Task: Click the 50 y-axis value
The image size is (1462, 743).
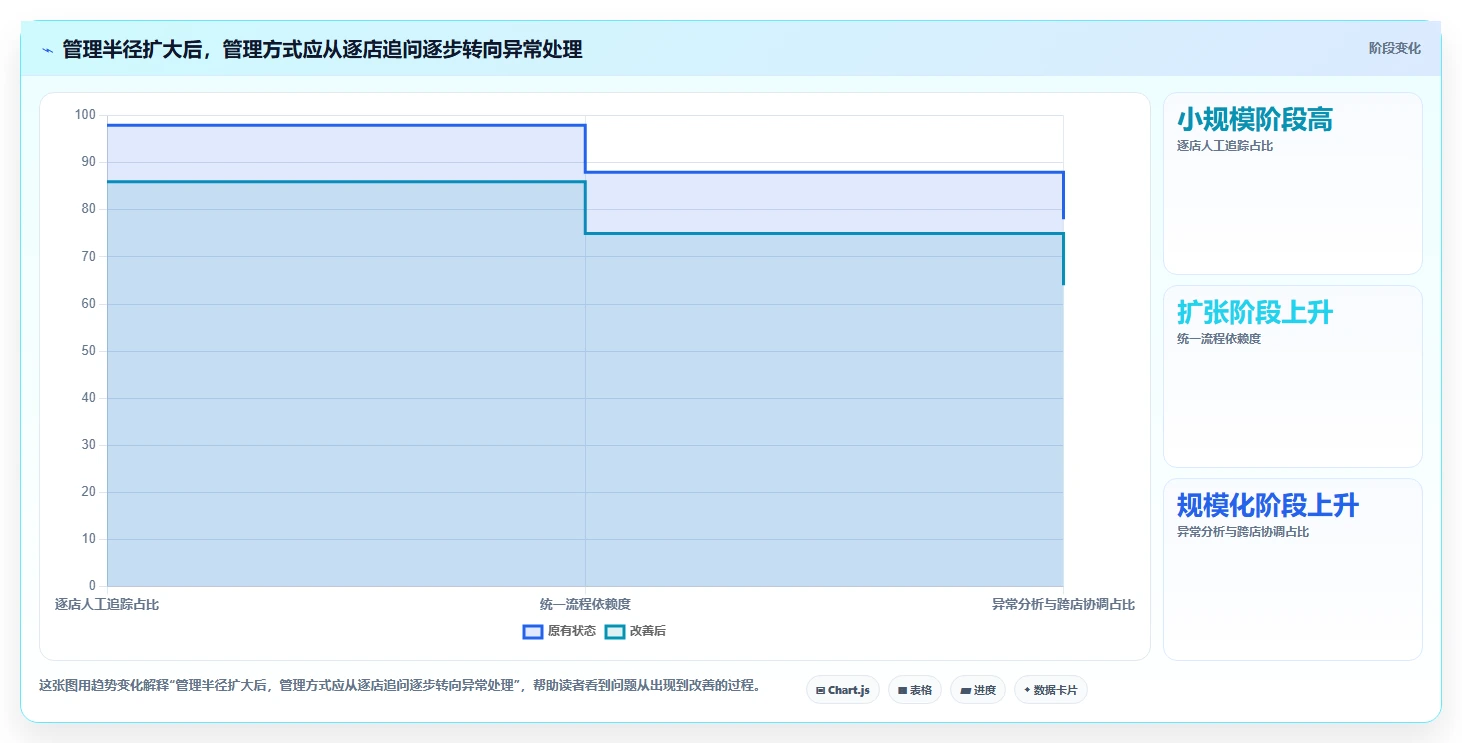Action: tap(88, 351)
